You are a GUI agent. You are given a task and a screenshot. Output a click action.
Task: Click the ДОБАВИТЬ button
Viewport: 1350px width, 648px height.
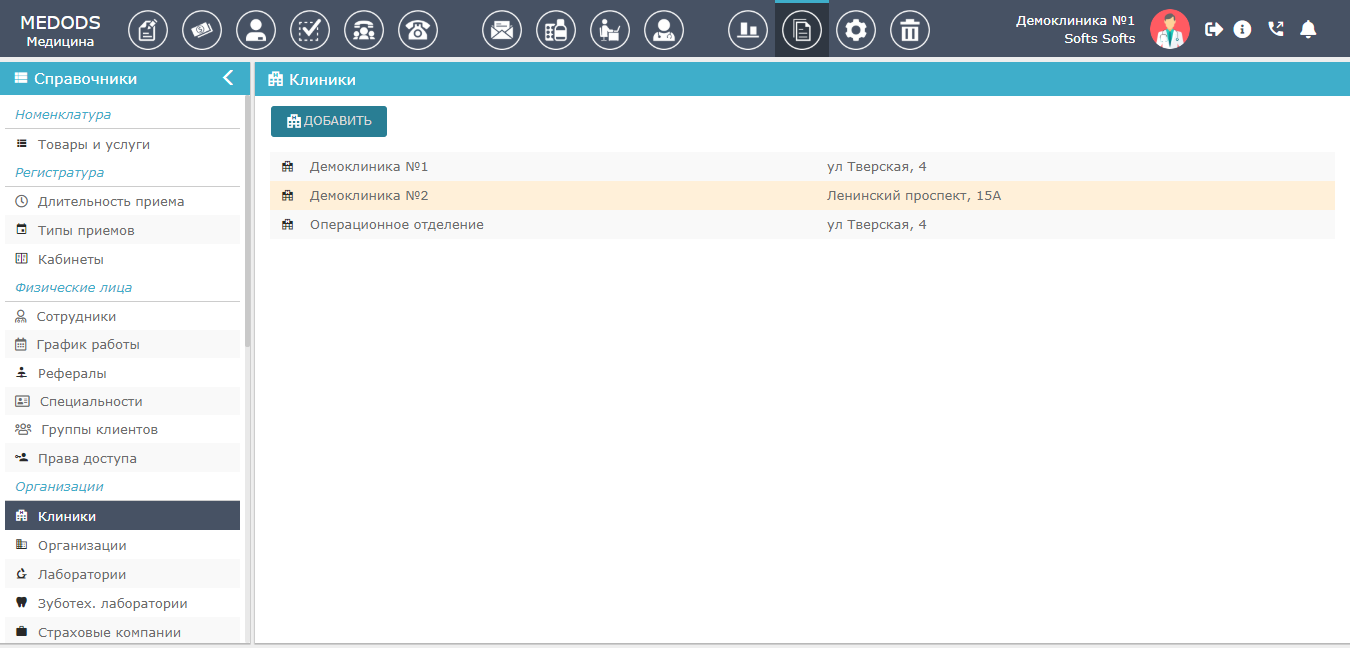coord(329,121)
